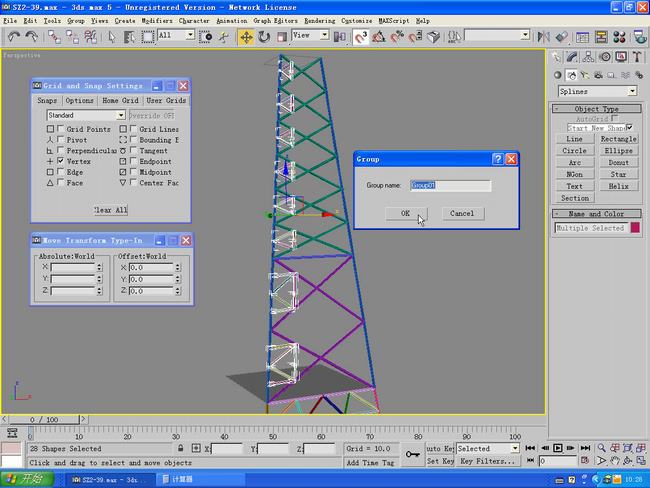The height and width of the screenshot is (488, 650).
Task: Click the Clear All snaps button
Action: (110, 210)
